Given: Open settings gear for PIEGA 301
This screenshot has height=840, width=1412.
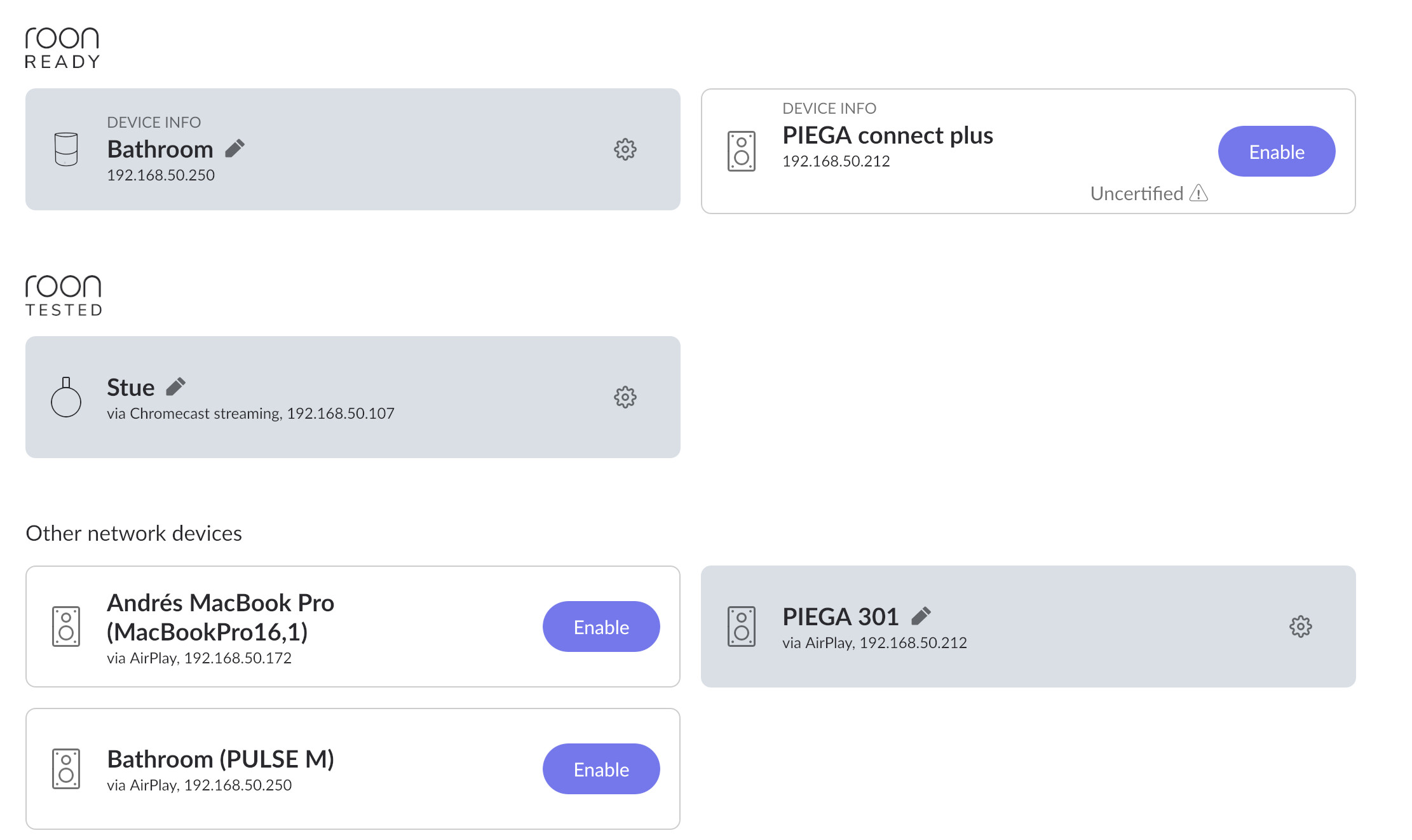Looking at the screenshot, I should [1301, 627].
